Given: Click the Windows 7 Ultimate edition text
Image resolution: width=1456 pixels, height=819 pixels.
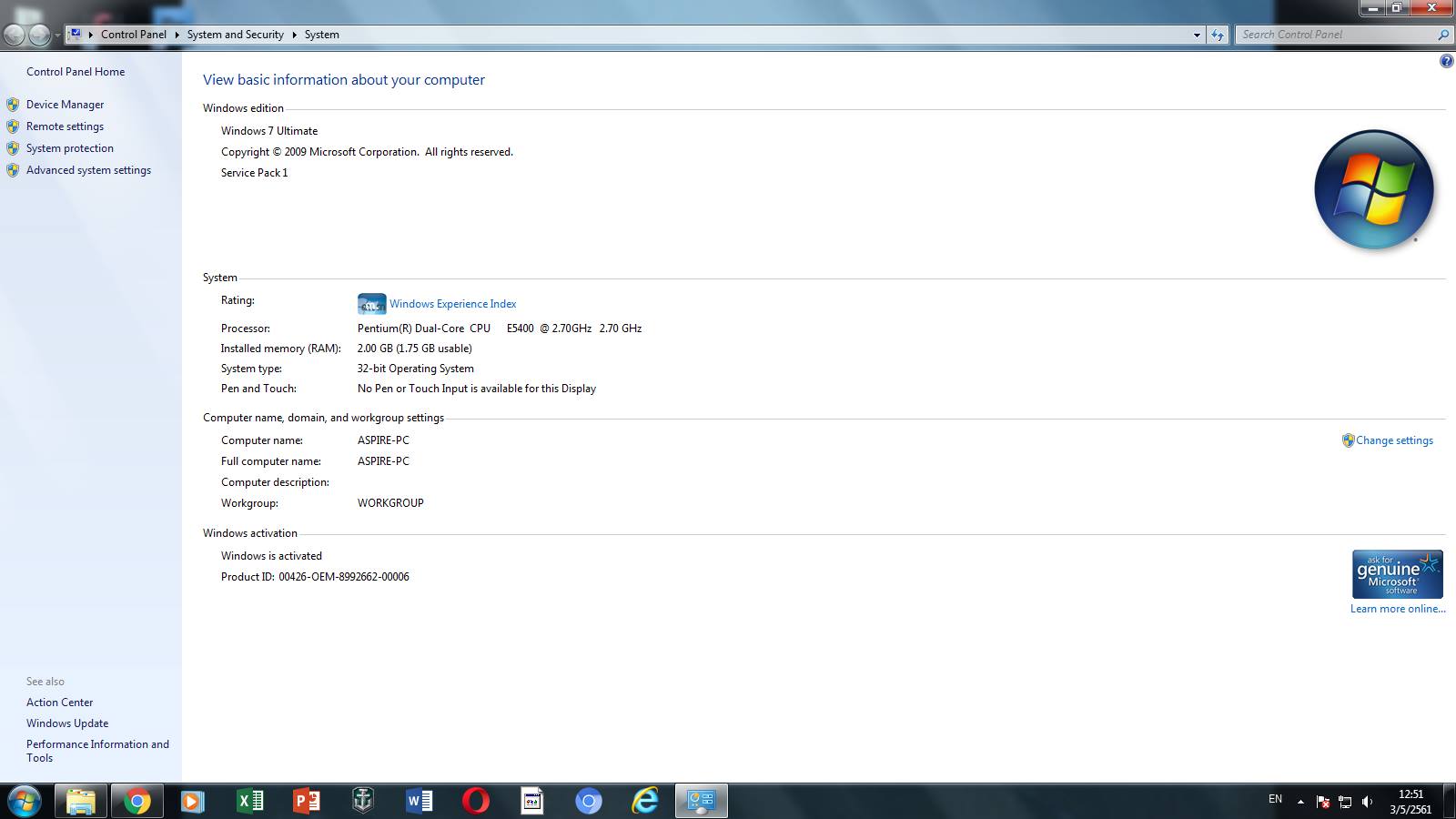Looking at the screenshot, I should (x=269, y=131).
